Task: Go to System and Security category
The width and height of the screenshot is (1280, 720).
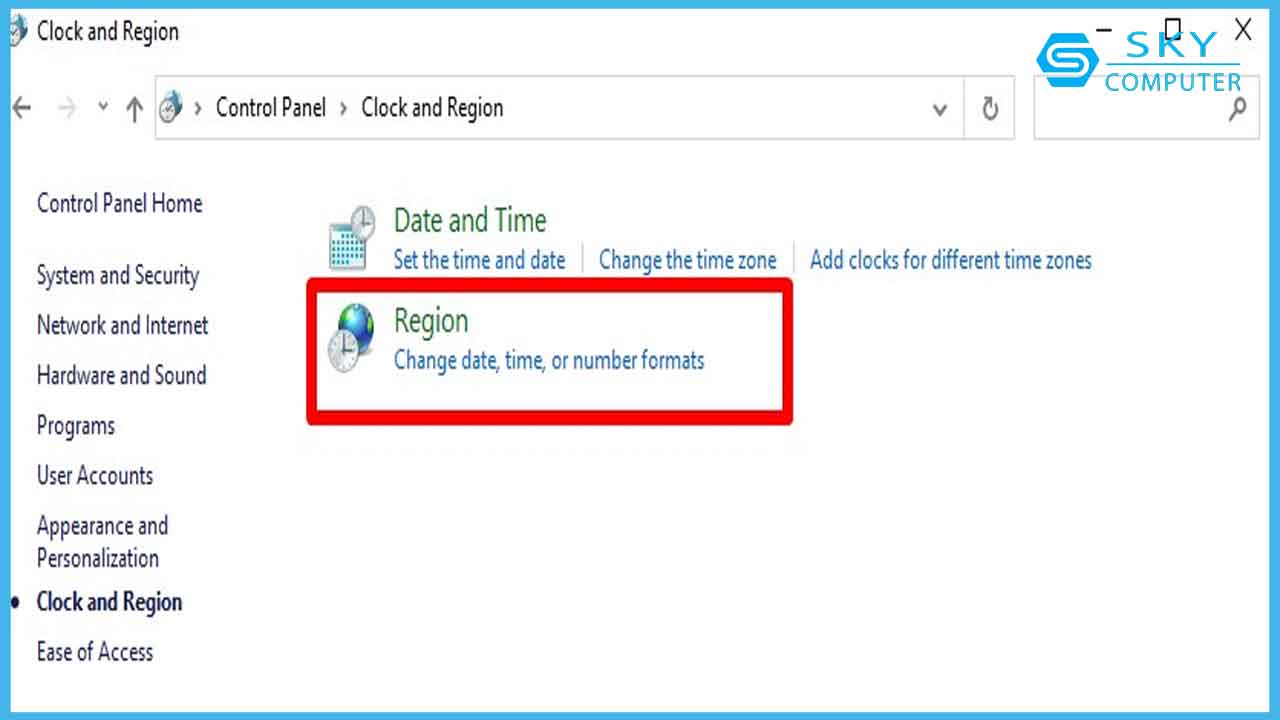Action: pyautogui.click(x=118, y=275)
